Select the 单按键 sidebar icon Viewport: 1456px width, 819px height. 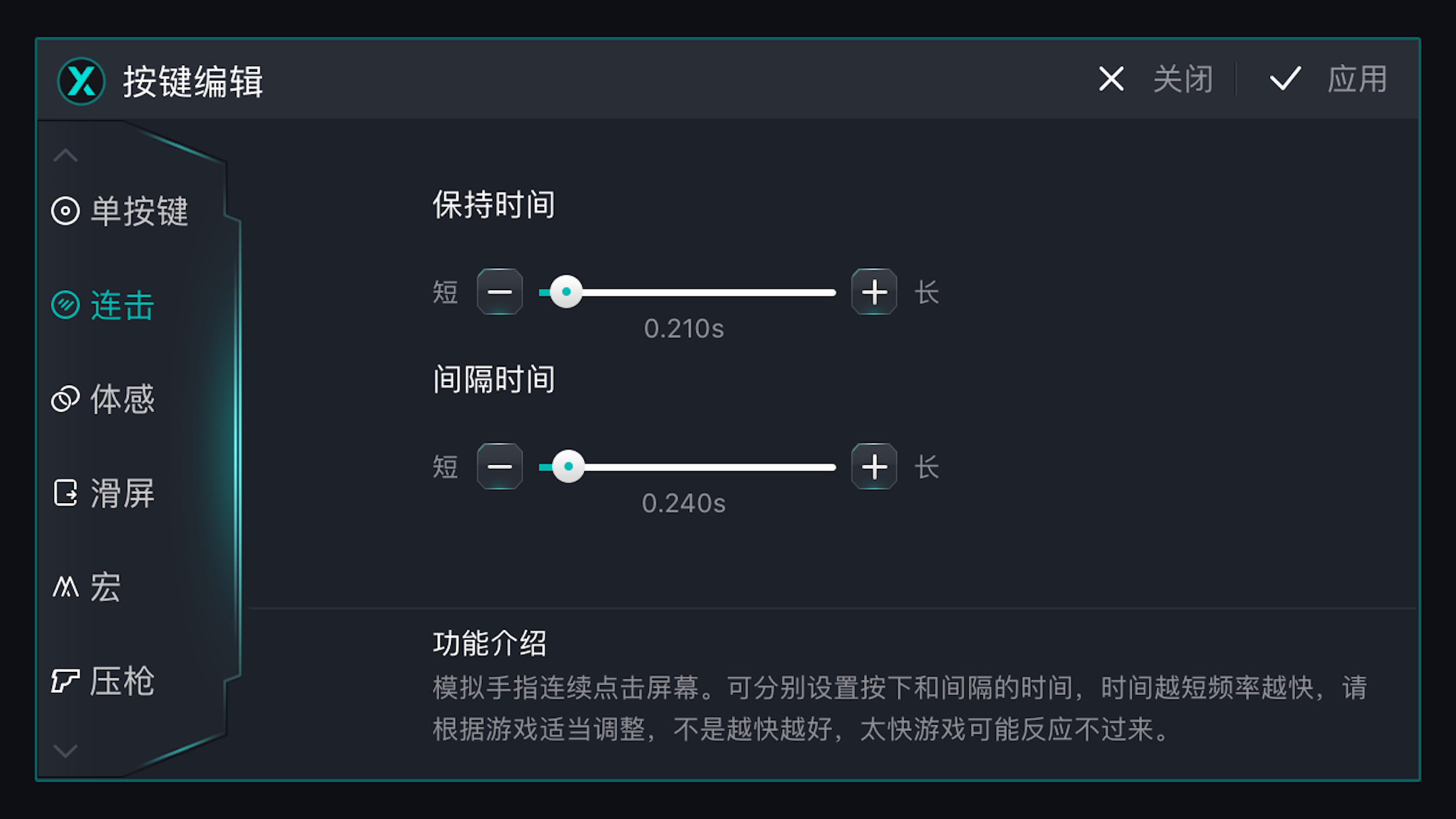click(x=65, y=212)
